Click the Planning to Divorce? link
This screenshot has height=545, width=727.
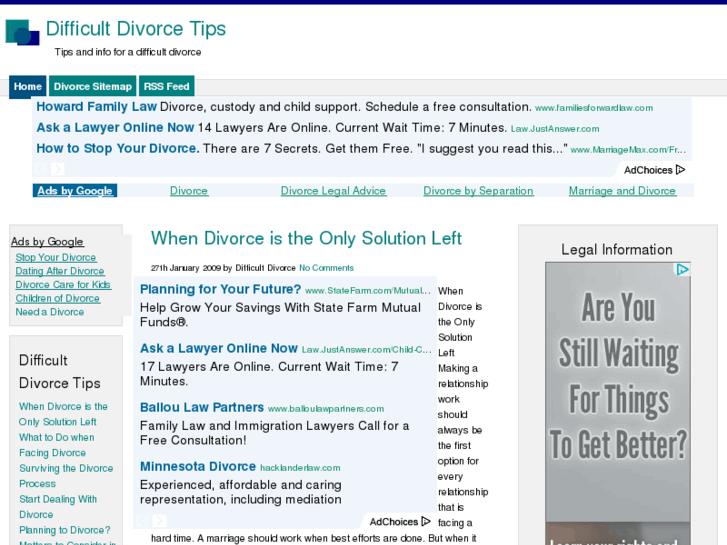(64, 530)
